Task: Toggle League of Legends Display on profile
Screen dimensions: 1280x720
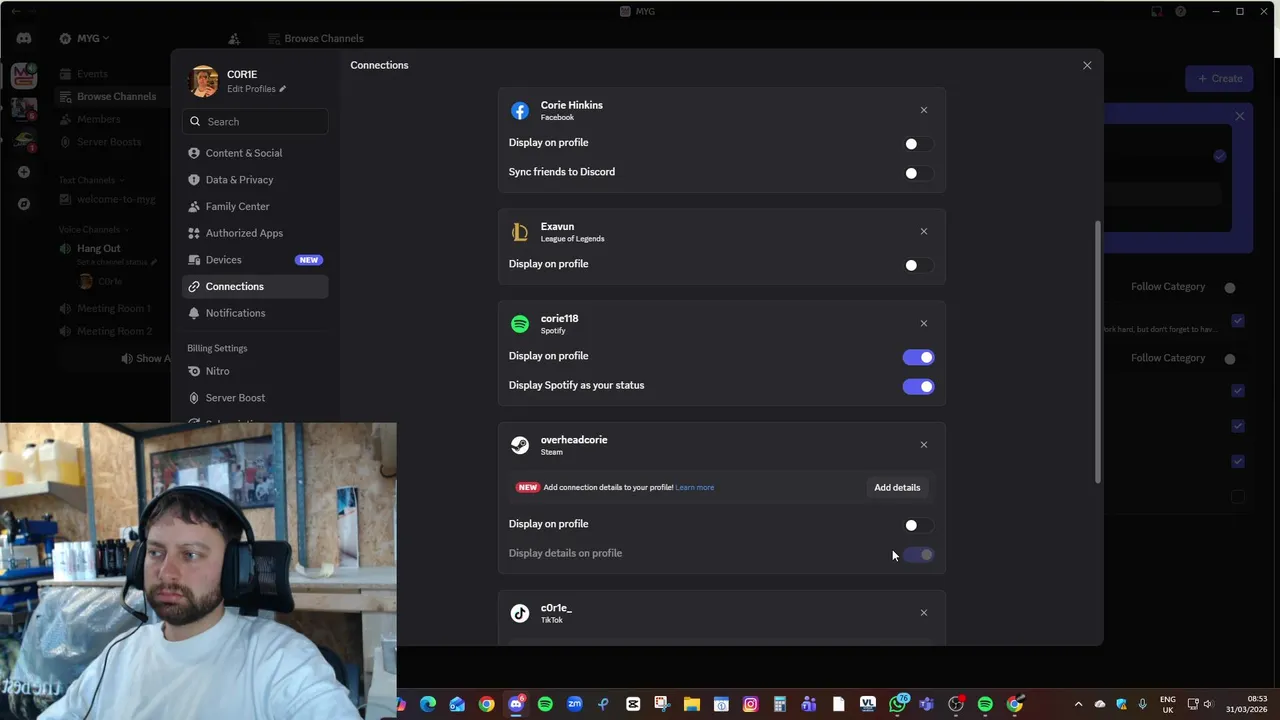Action: pos(918,265)
